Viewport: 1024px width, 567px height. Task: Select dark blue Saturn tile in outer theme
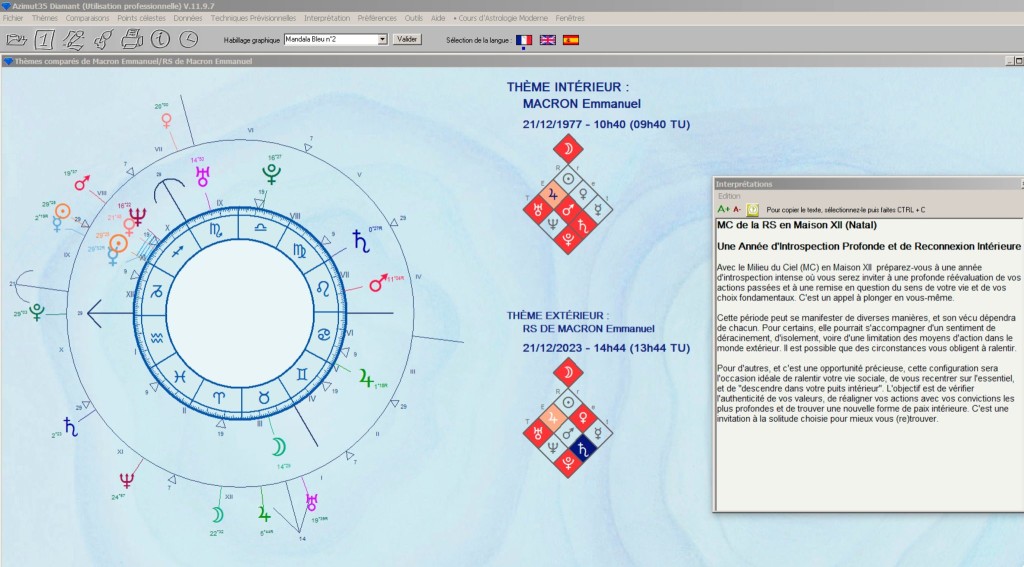pos(583,449)
